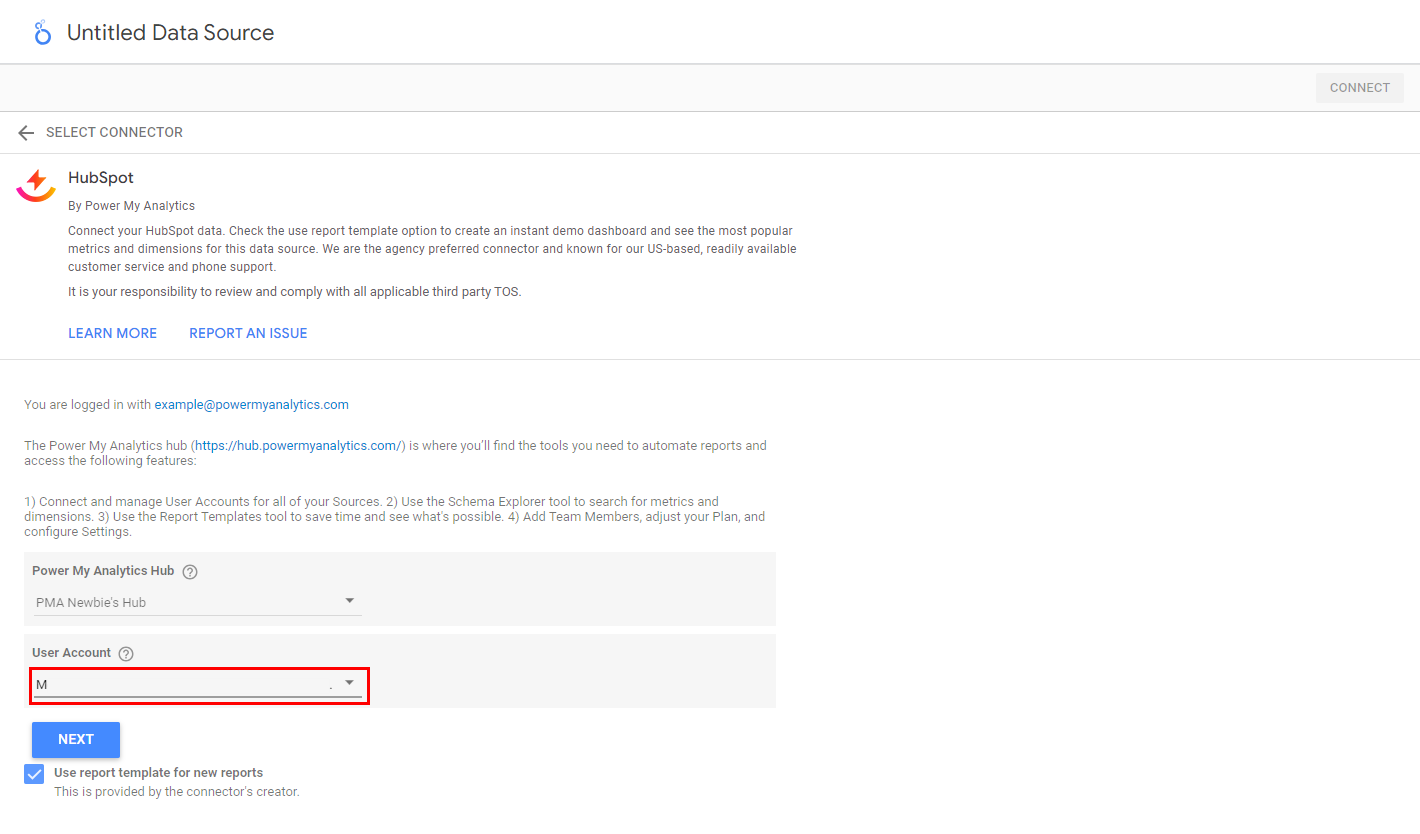This screenshot has height=834, width=1420.
Task: Open help icon beside User Account
Action: pyautogui.click(x=126, y=654)
